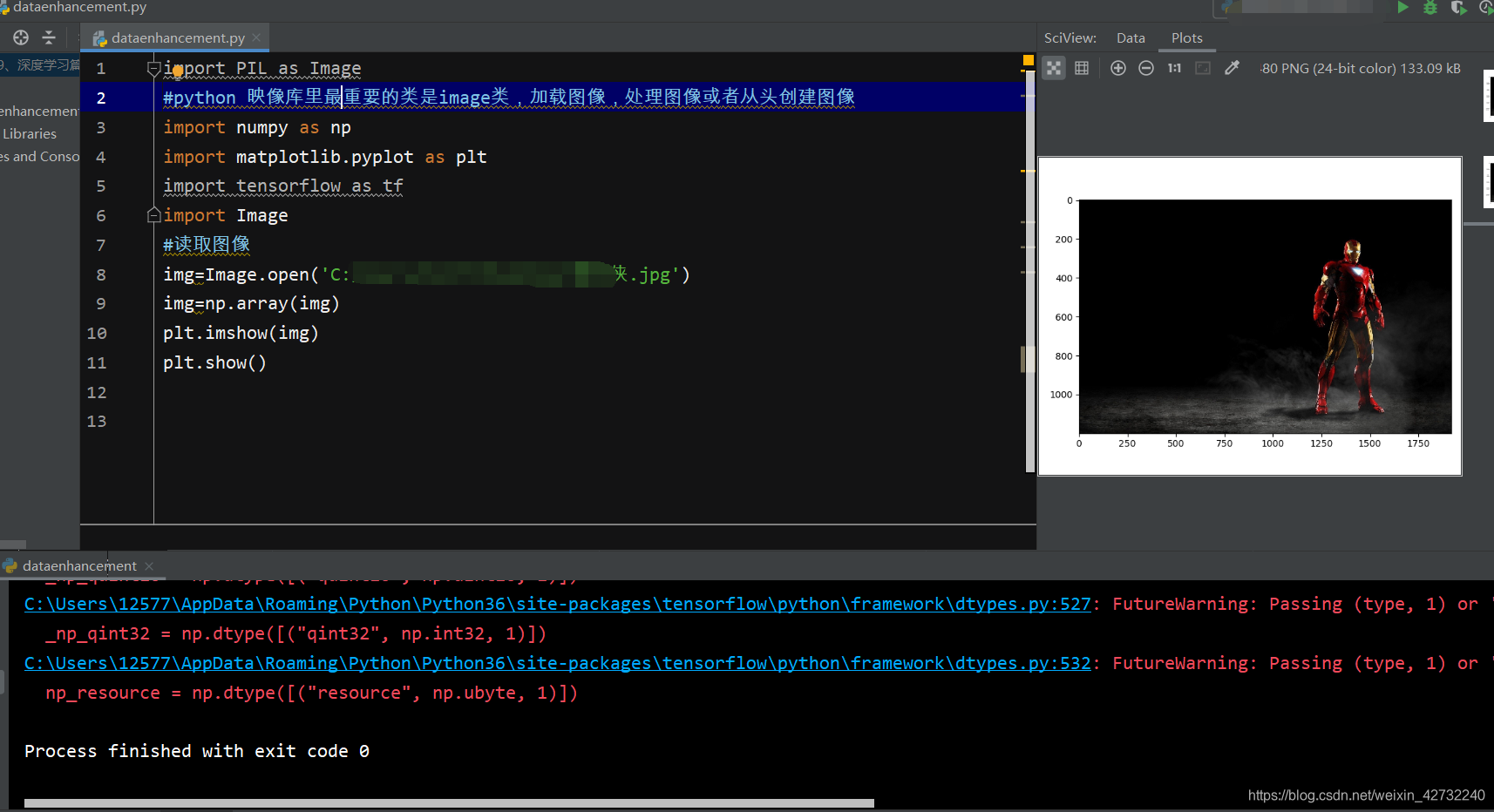
Task: Collapse the code fold arrow on line 1
Action: (153, 67)
